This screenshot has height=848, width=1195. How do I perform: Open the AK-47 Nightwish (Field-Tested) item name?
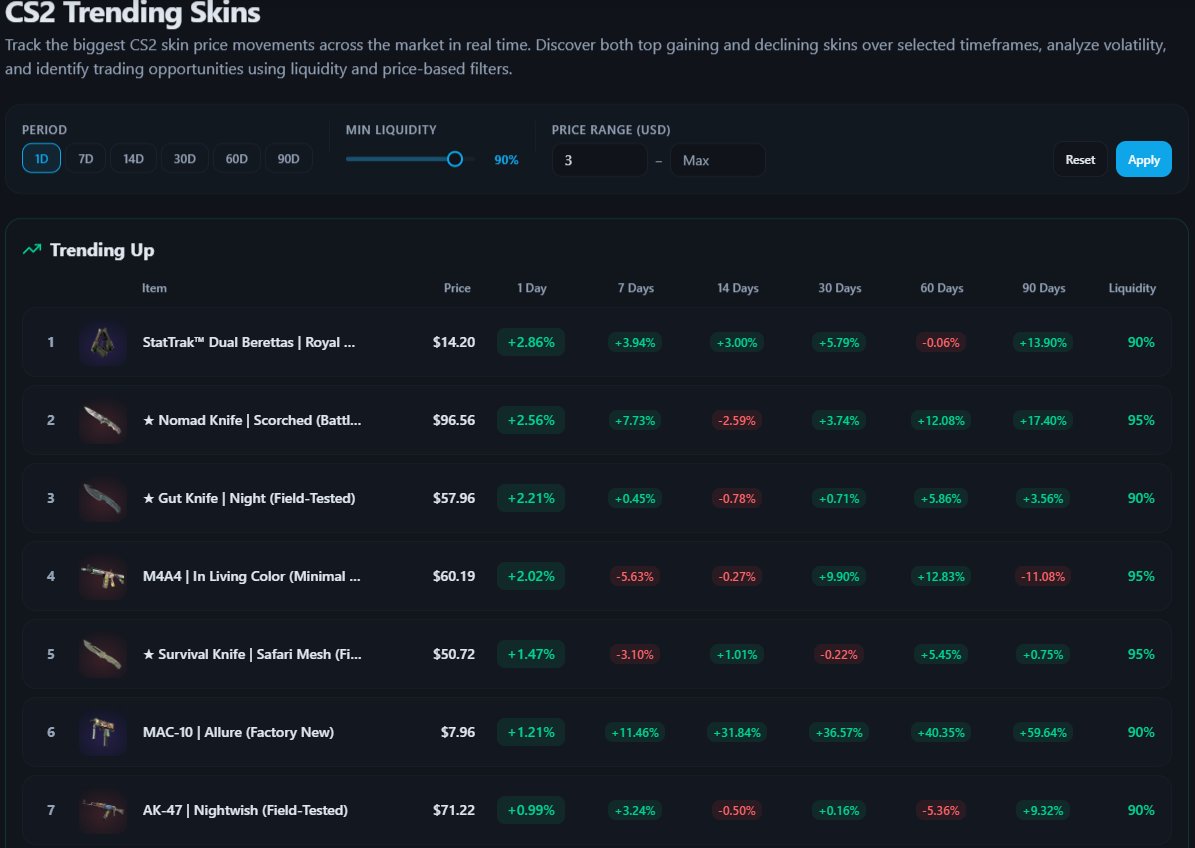[245, 810]
